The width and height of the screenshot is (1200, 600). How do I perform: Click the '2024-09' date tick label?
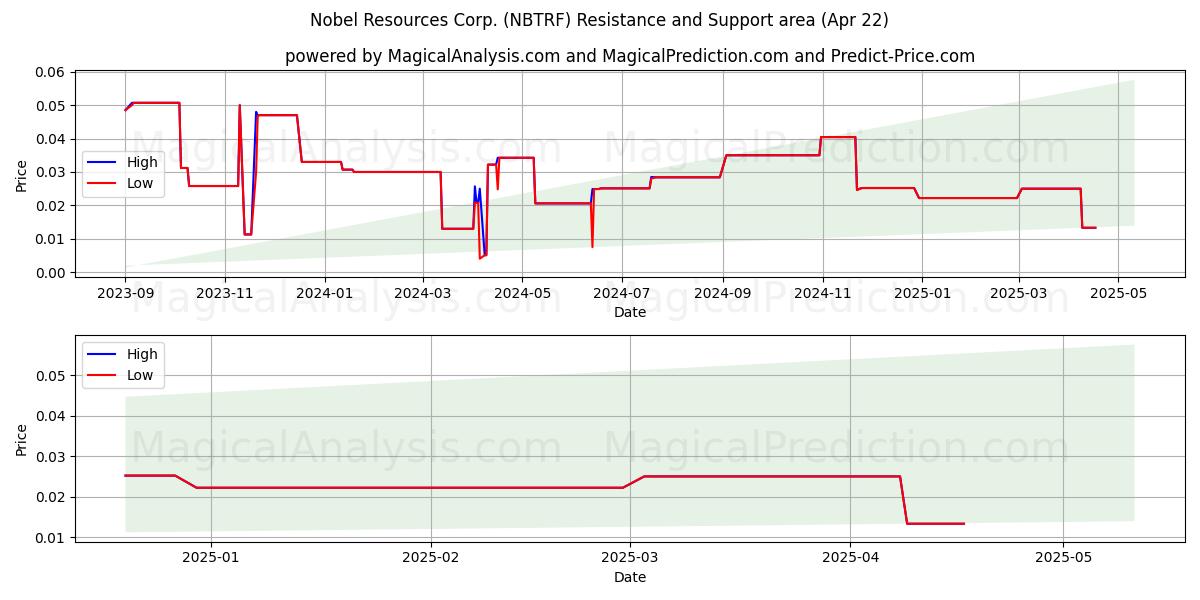(722, 295)
